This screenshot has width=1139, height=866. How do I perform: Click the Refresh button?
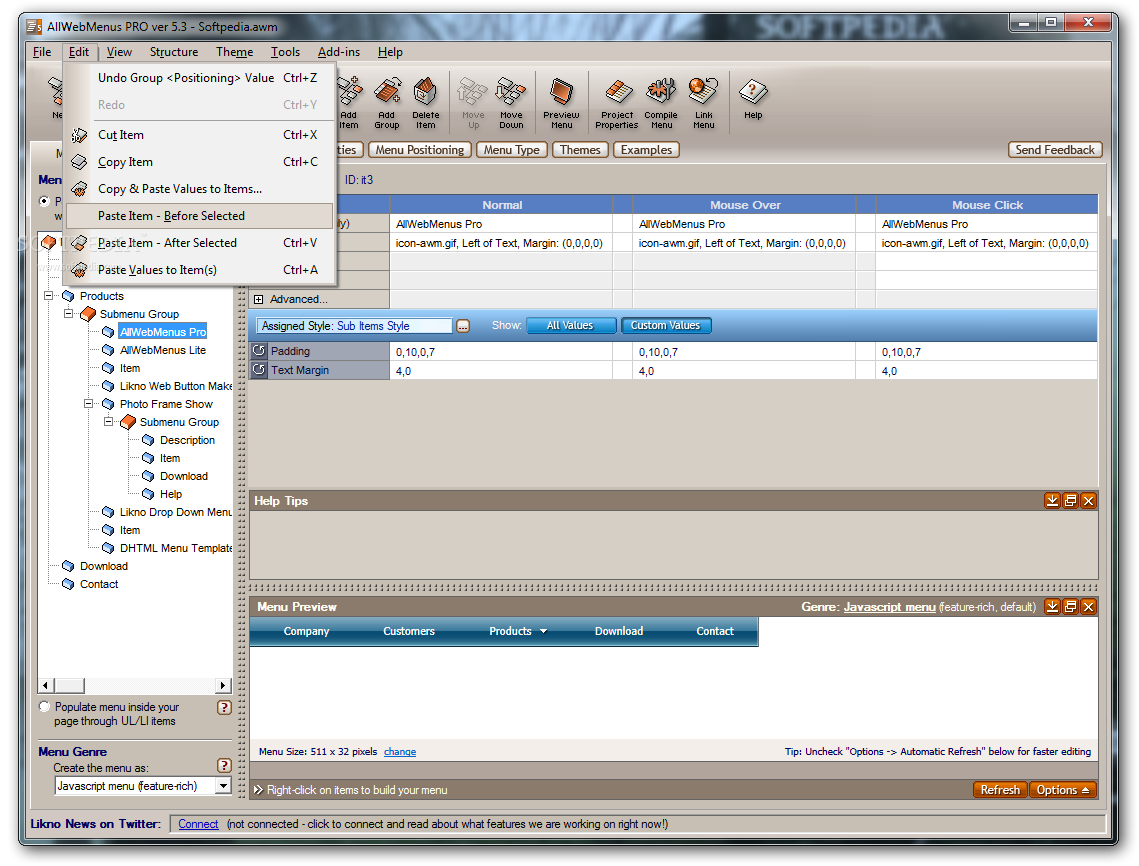point(1000,790)
